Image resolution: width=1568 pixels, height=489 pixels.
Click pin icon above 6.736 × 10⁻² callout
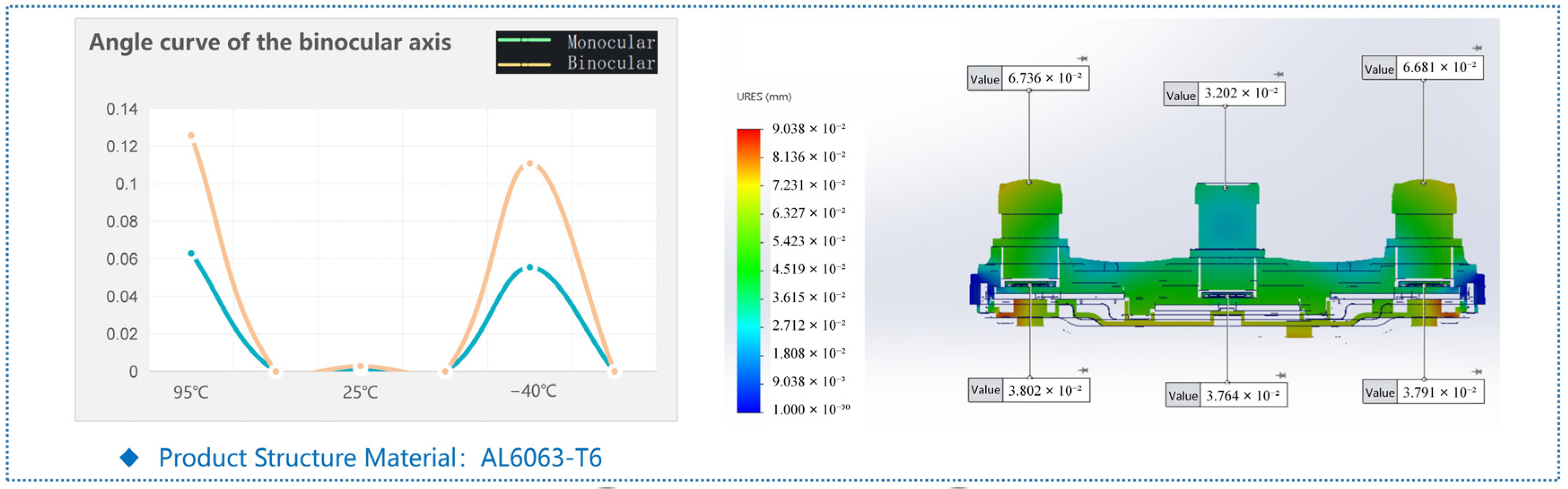pyautogui.click(x=1082, y=58)
